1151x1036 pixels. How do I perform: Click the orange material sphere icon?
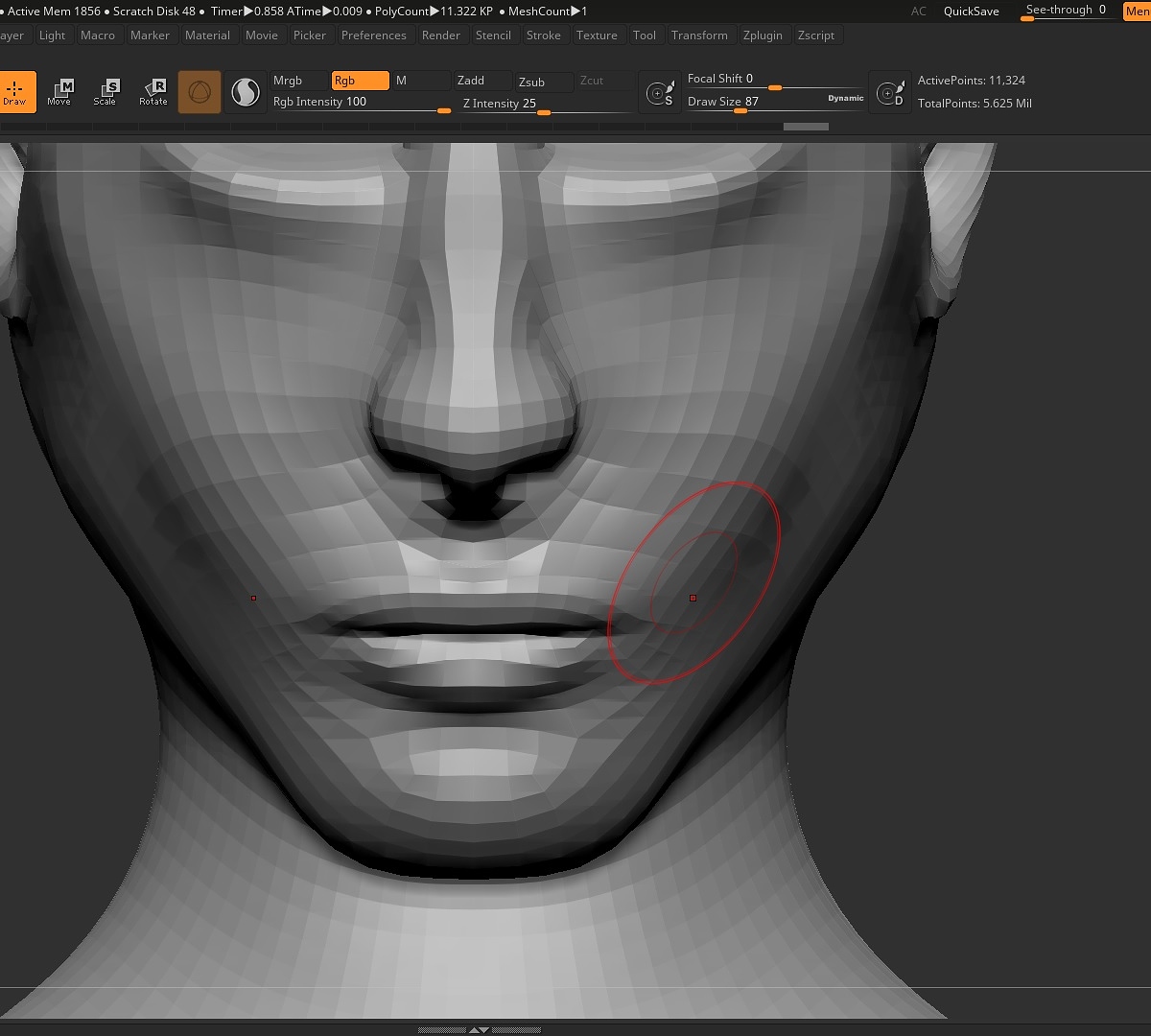click(200, 92)
